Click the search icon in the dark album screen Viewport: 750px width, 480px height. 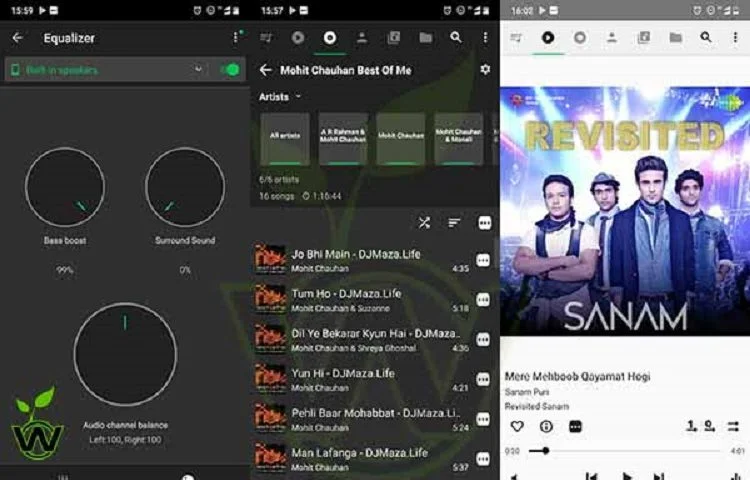(x=456, y=37)
